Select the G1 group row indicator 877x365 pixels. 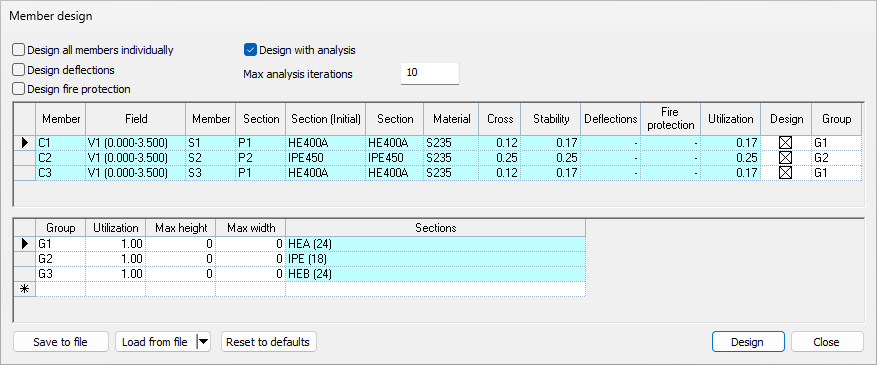pyautogui.click(x=25, y=244)
